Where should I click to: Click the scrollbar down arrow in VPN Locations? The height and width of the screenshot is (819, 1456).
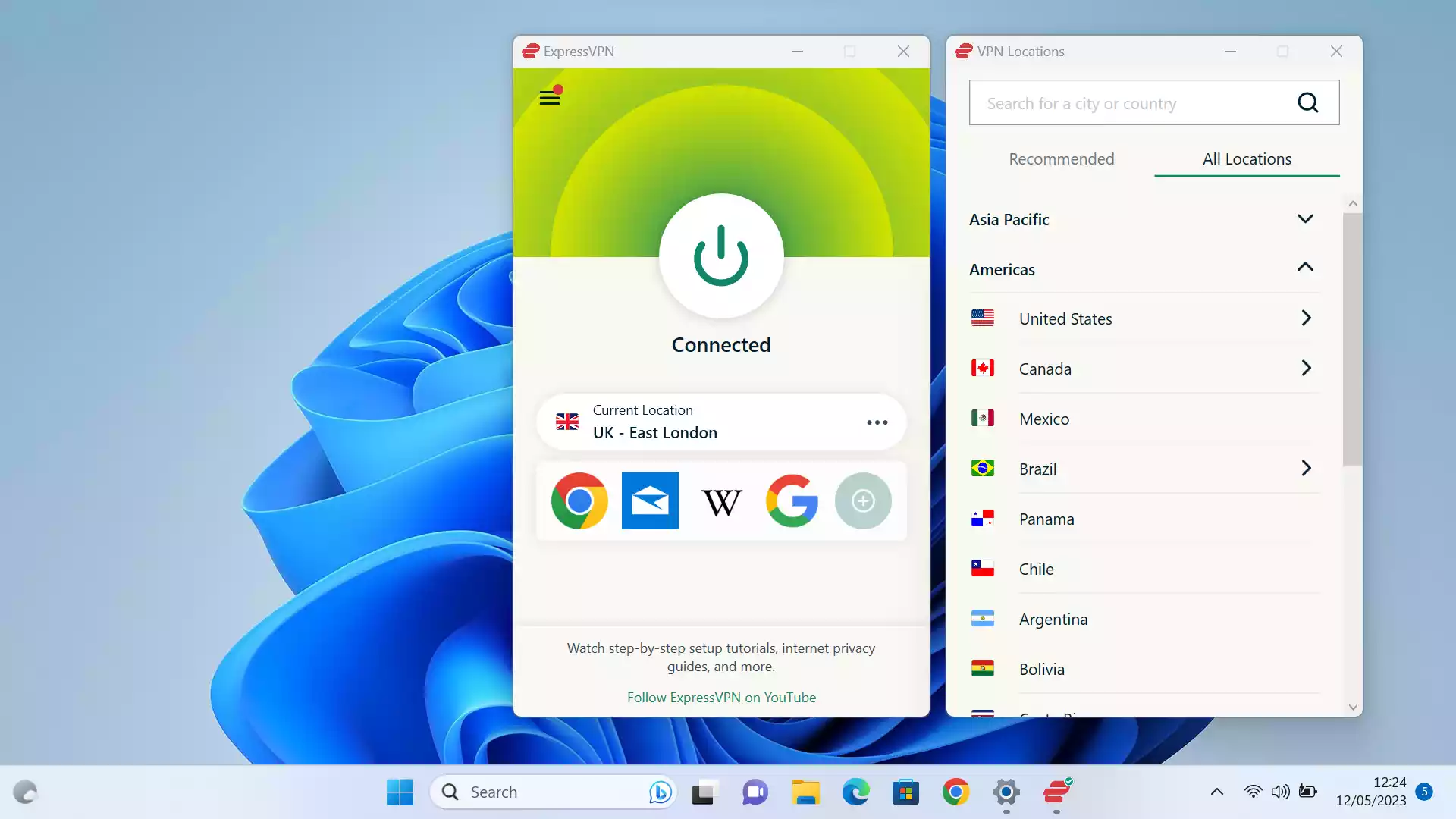[x=1353, y=707]
